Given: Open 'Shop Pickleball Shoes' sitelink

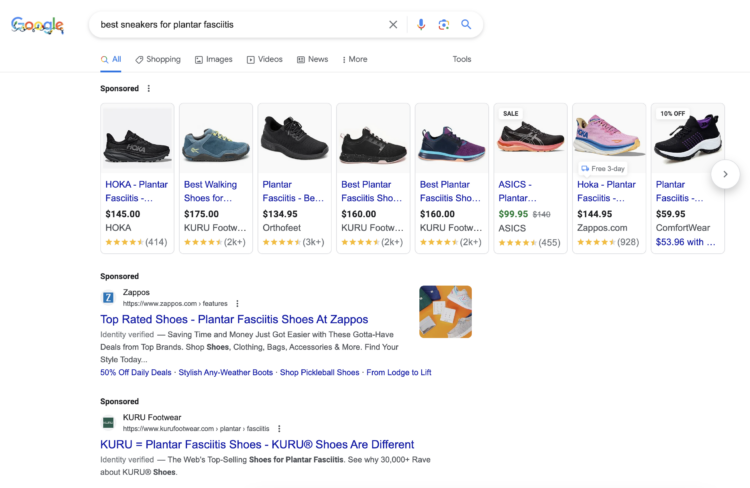Looking at the screenshot, I should click(320, 372).
